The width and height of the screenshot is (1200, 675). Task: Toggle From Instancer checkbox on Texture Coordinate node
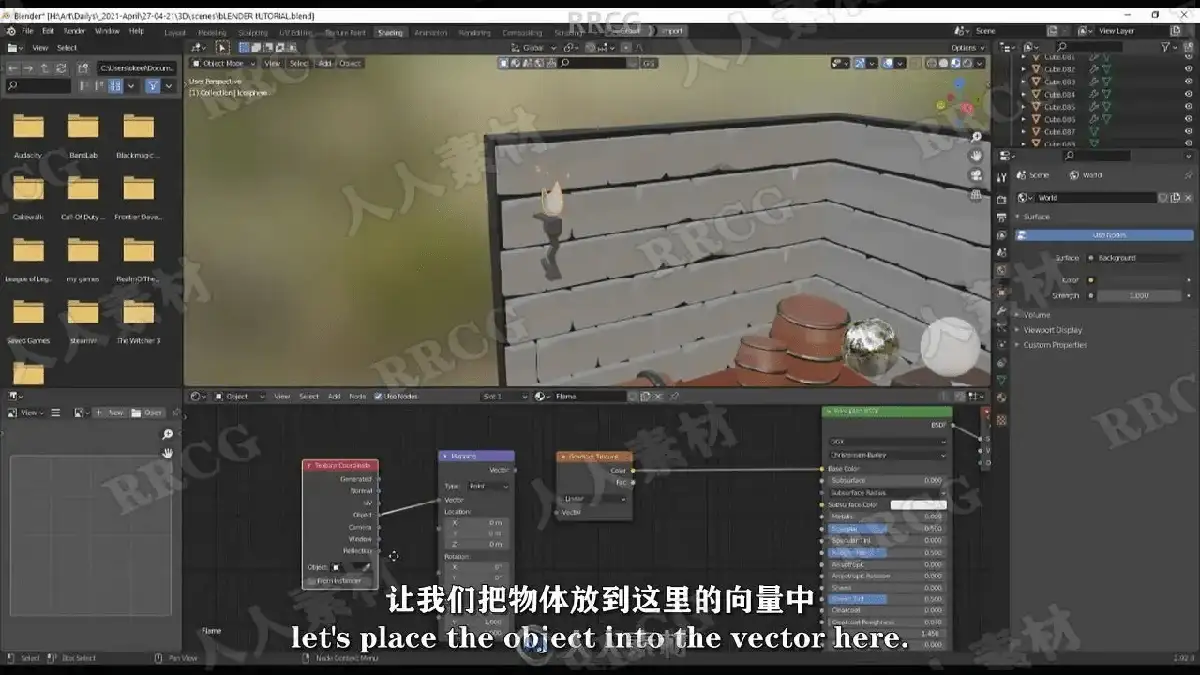(x=311, y=581)
